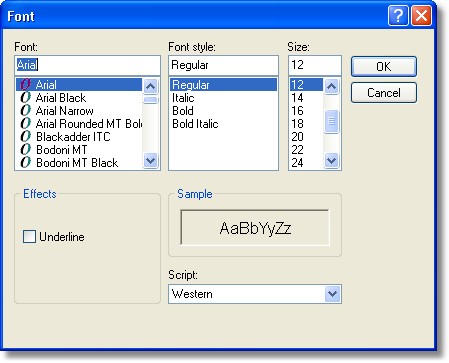
Task: Click the font list scroll up arrow
Action: (150, 87)
